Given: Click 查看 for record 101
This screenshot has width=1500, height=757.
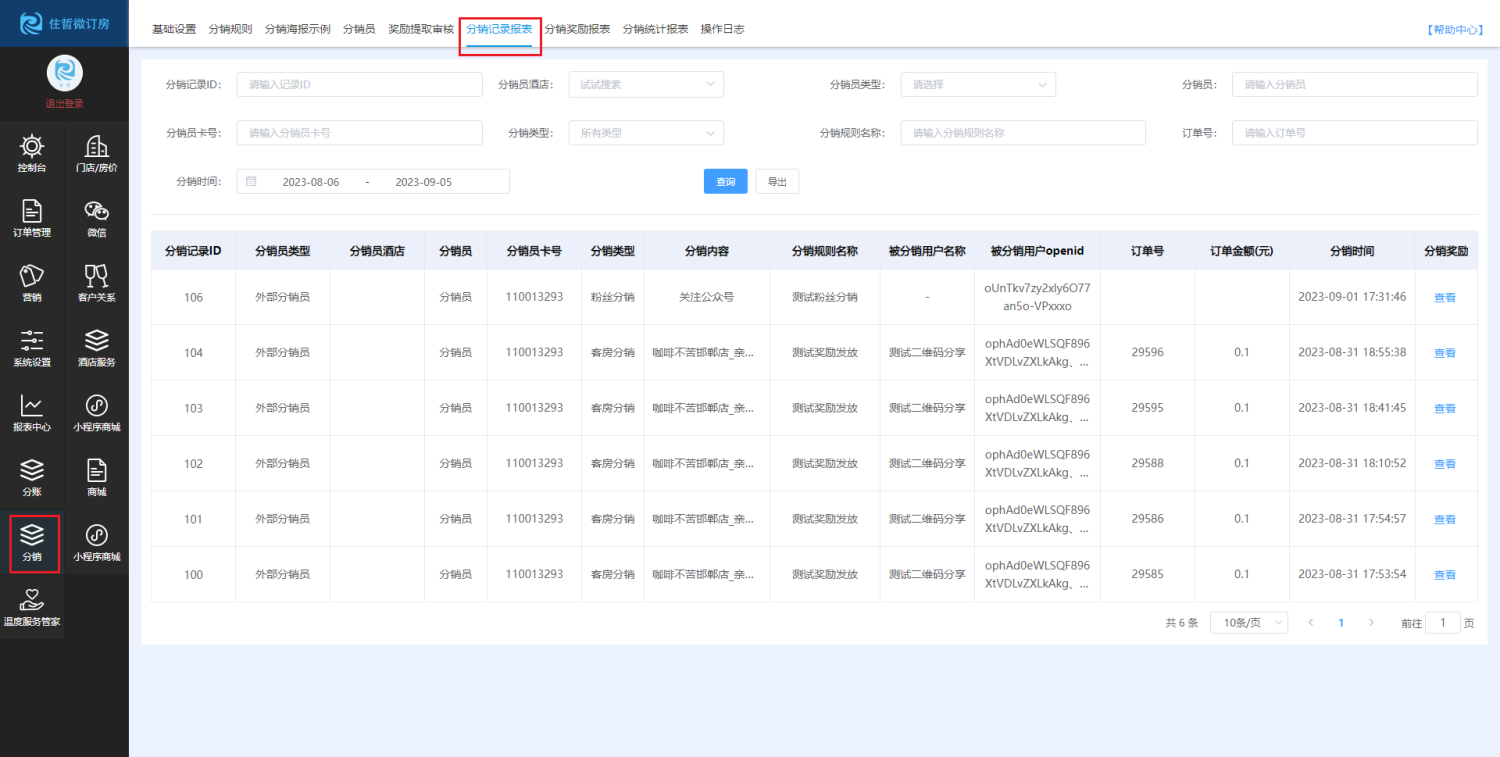Looking at the screenshot, I should click(1445, 520).
